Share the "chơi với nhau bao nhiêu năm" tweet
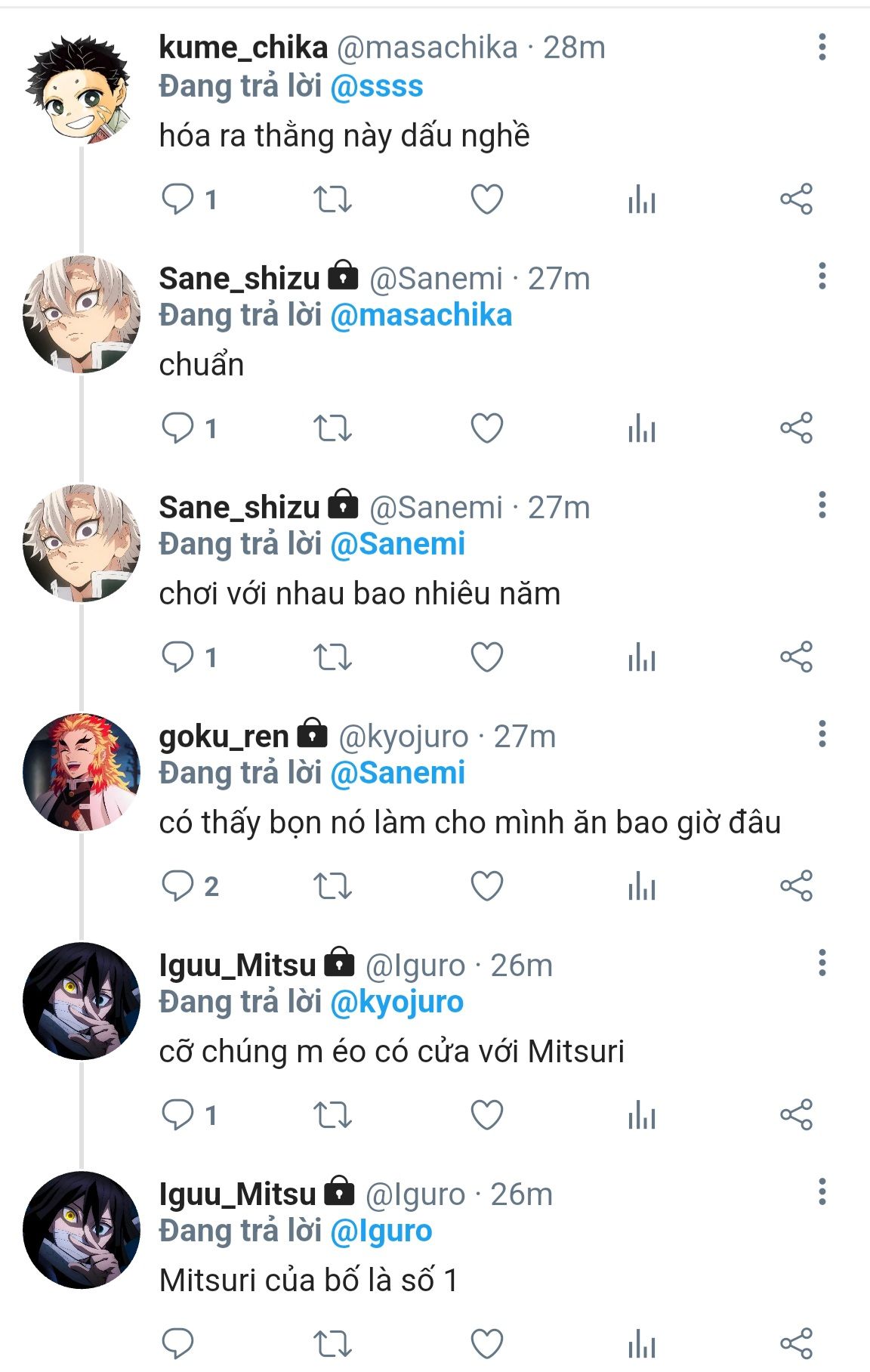870x1372 pixels. click(x=796, y=657)
